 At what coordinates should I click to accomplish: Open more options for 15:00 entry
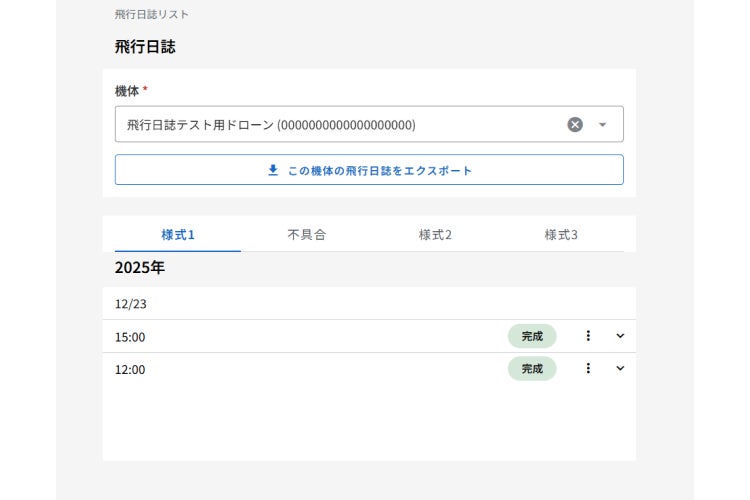pyautogui.click(x=588, y=336)
